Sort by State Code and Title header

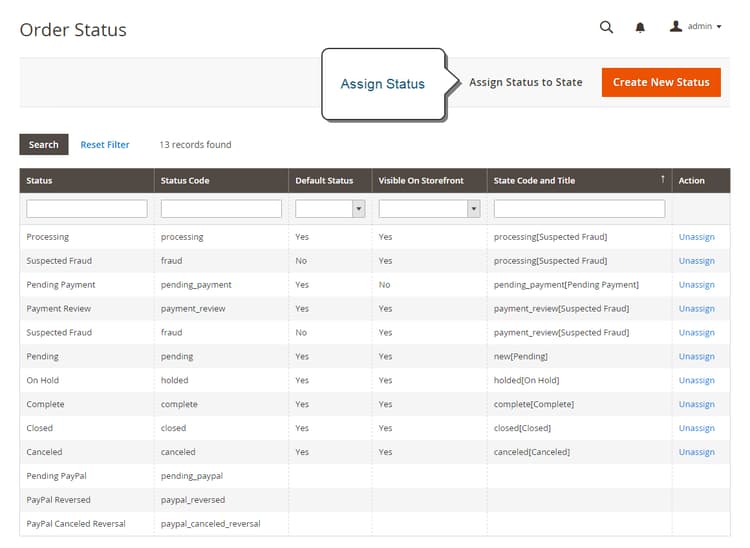click(534, 181)
